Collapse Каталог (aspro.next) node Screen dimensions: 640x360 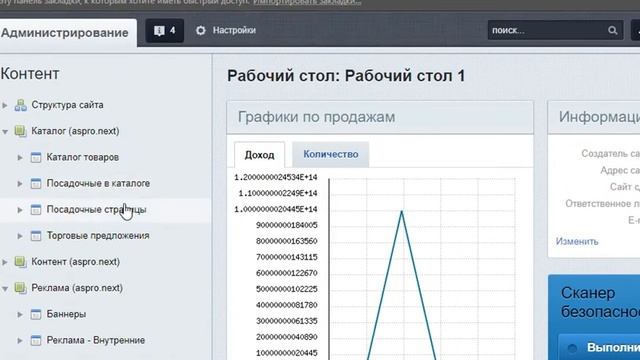click(x=5, y=131)
